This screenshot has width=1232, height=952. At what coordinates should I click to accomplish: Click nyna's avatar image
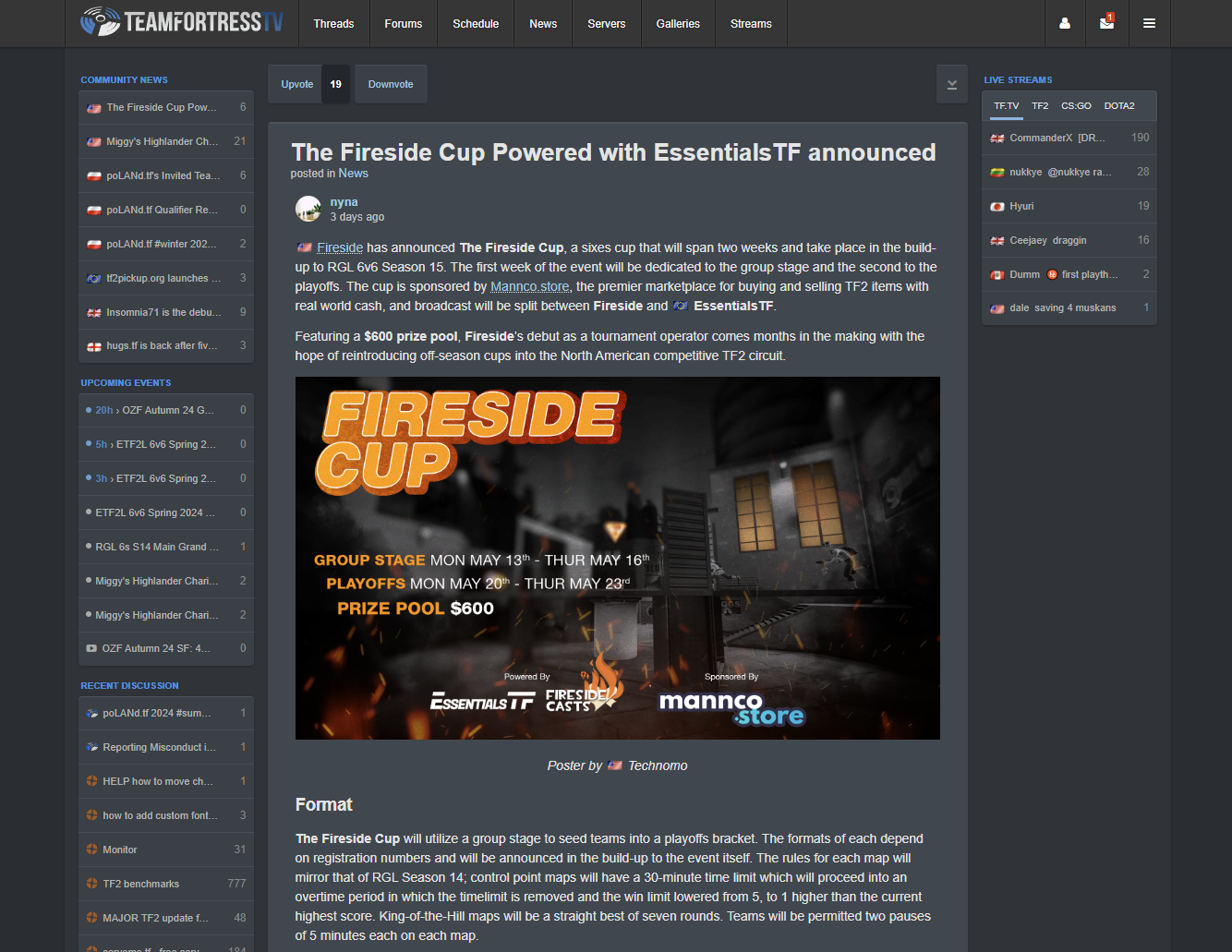pyautogui.click(x=308, y=209)
